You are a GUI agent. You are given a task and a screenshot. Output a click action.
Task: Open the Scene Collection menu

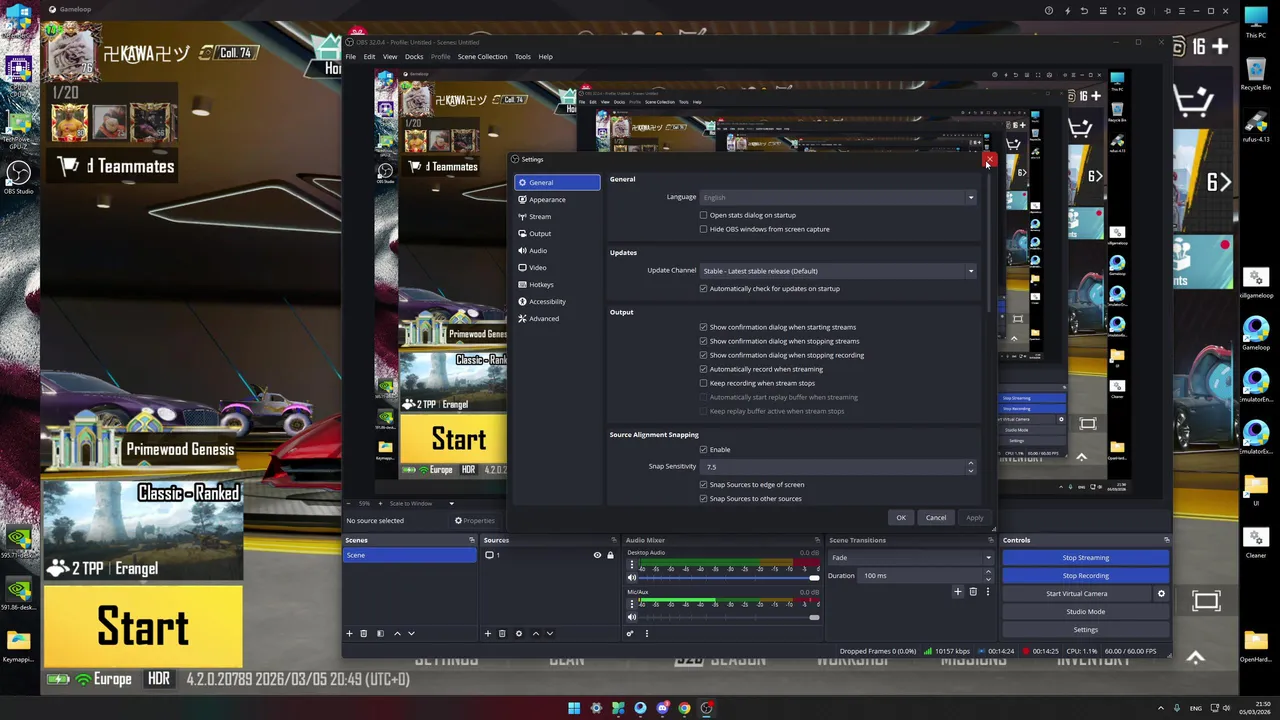pos(482,57)
